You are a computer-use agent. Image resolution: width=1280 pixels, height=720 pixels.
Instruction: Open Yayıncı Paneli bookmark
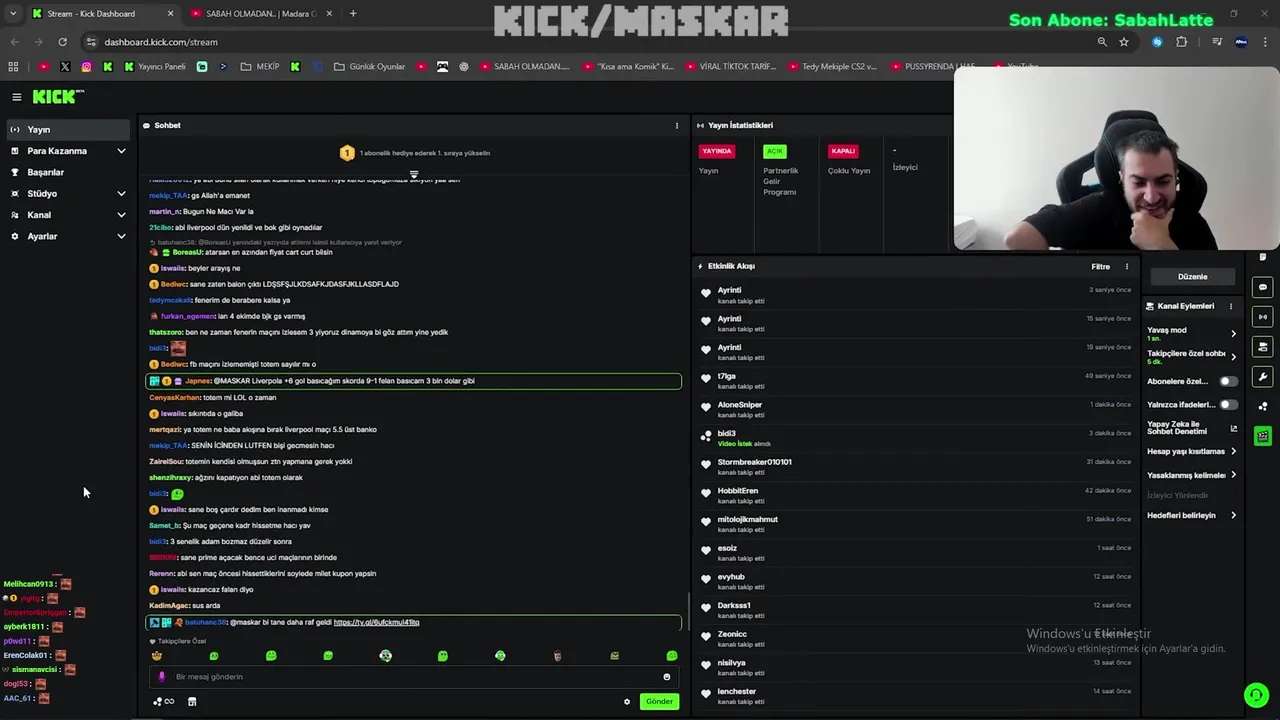pyautogui.click(x=154, y=67)
